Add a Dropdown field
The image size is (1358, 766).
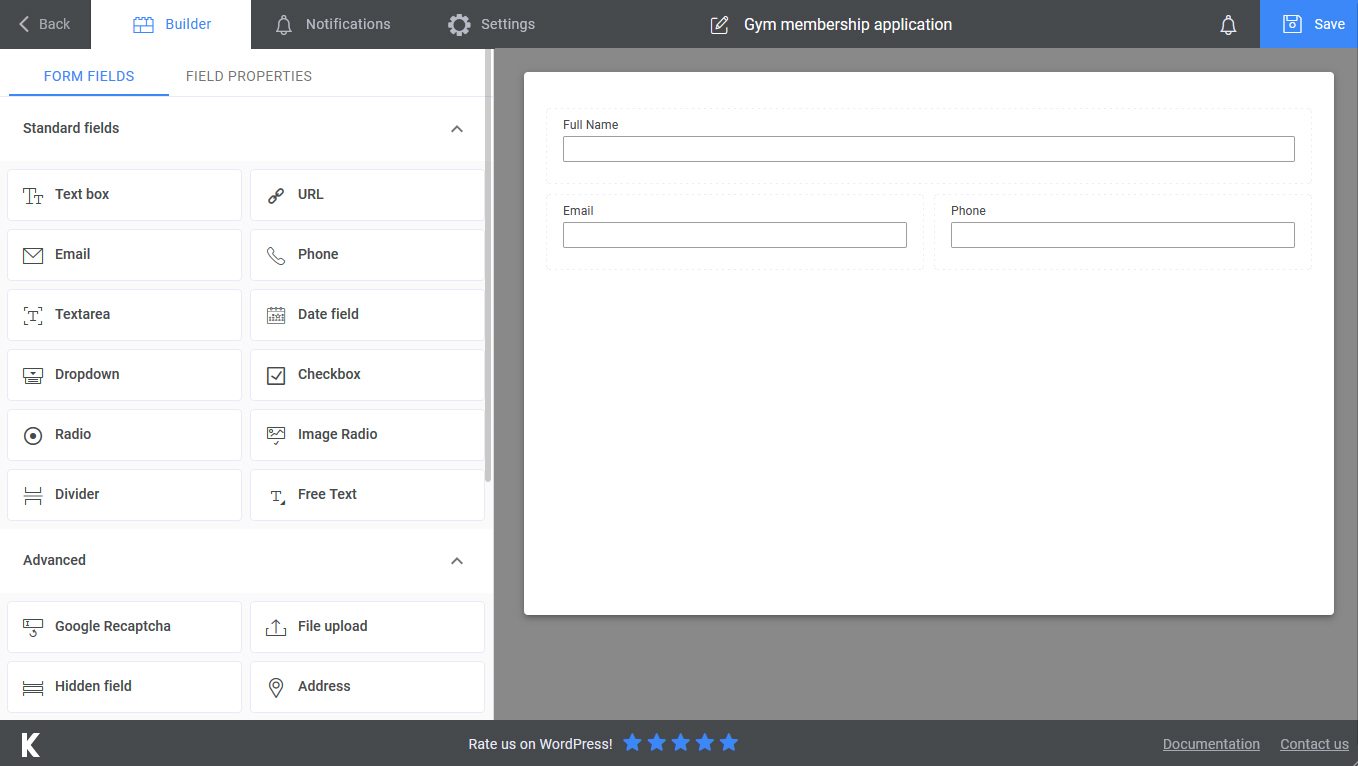point(124,375)
